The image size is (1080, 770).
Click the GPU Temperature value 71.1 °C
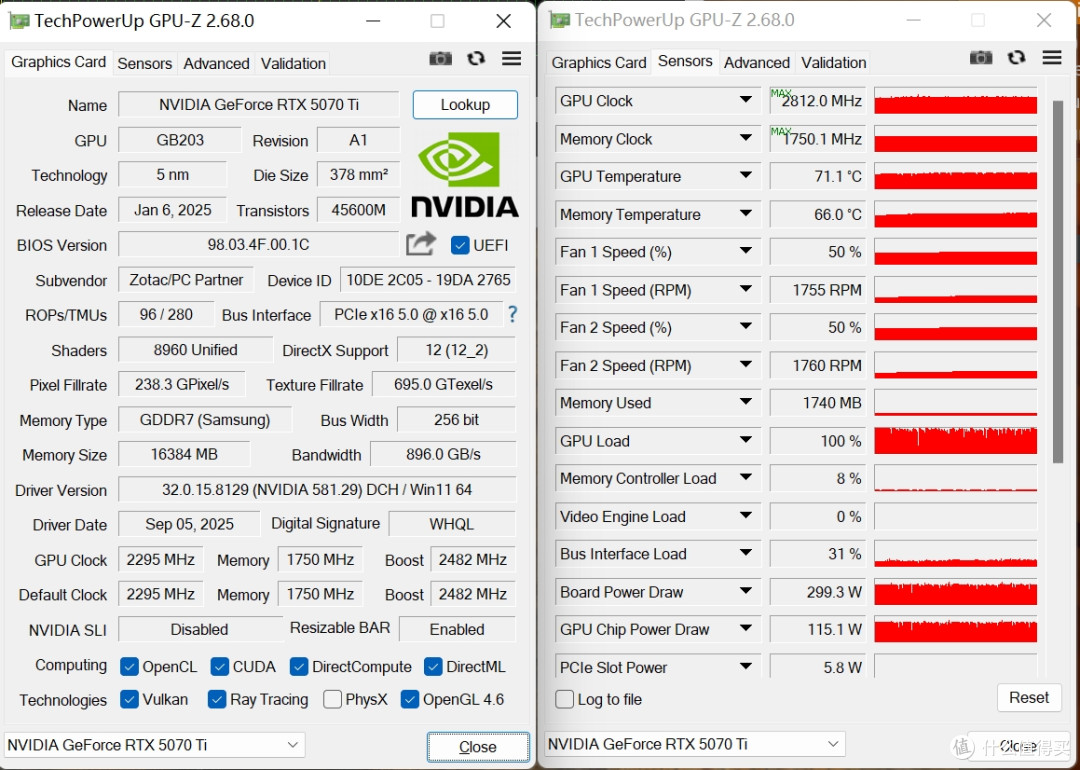tap(820, 176)
